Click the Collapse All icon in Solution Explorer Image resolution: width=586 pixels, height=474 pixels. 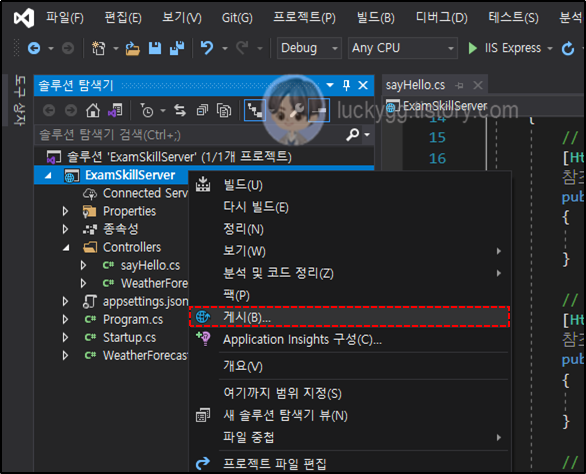click(x=202, y=111)
